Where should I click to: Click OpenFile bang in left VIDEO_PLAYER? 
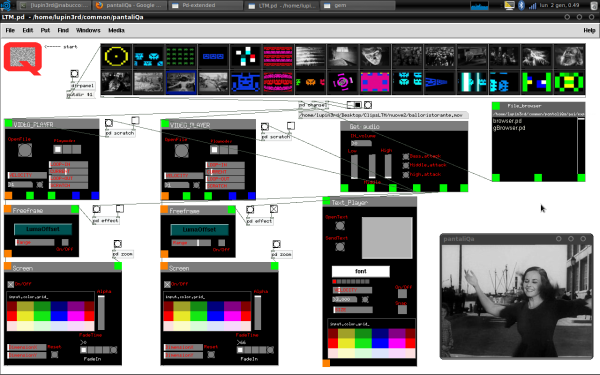coord(25,150)
